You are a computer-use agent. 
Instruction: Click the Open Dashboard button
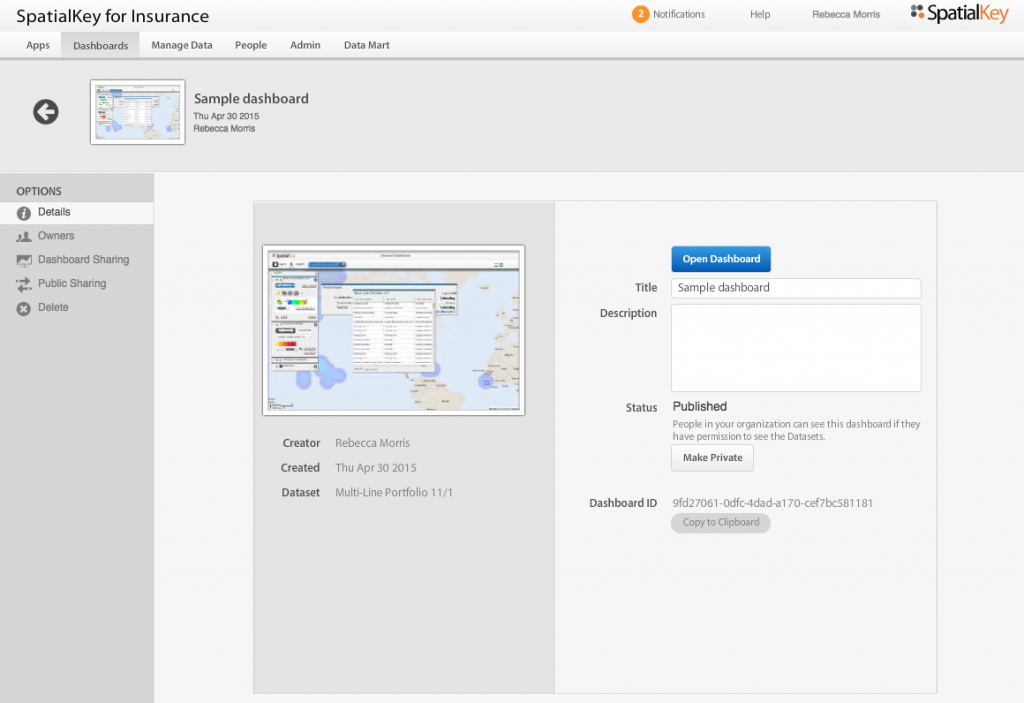721,259
